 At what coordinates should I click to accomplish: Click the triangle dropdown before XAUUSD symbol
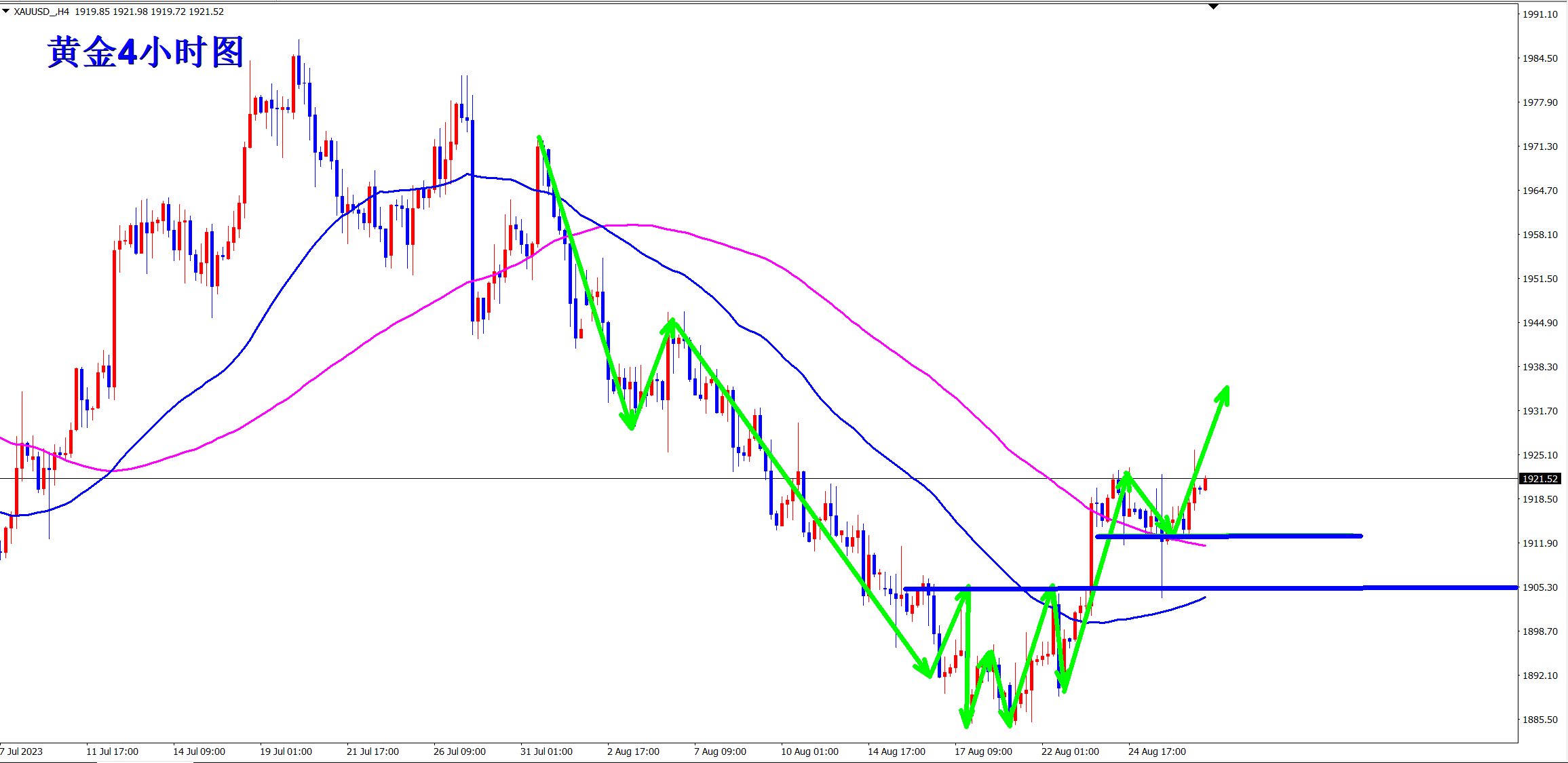(x=5, y=11)
